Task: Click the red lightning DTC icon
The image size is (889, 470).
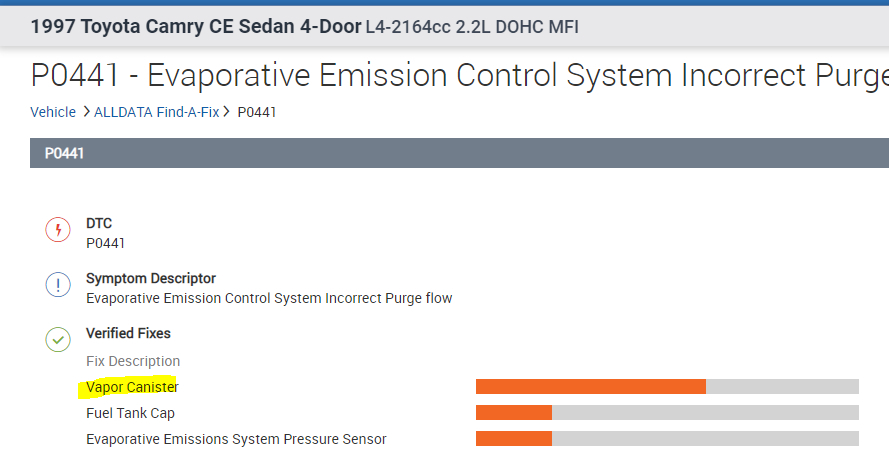Action: click(x=58, y=230)
